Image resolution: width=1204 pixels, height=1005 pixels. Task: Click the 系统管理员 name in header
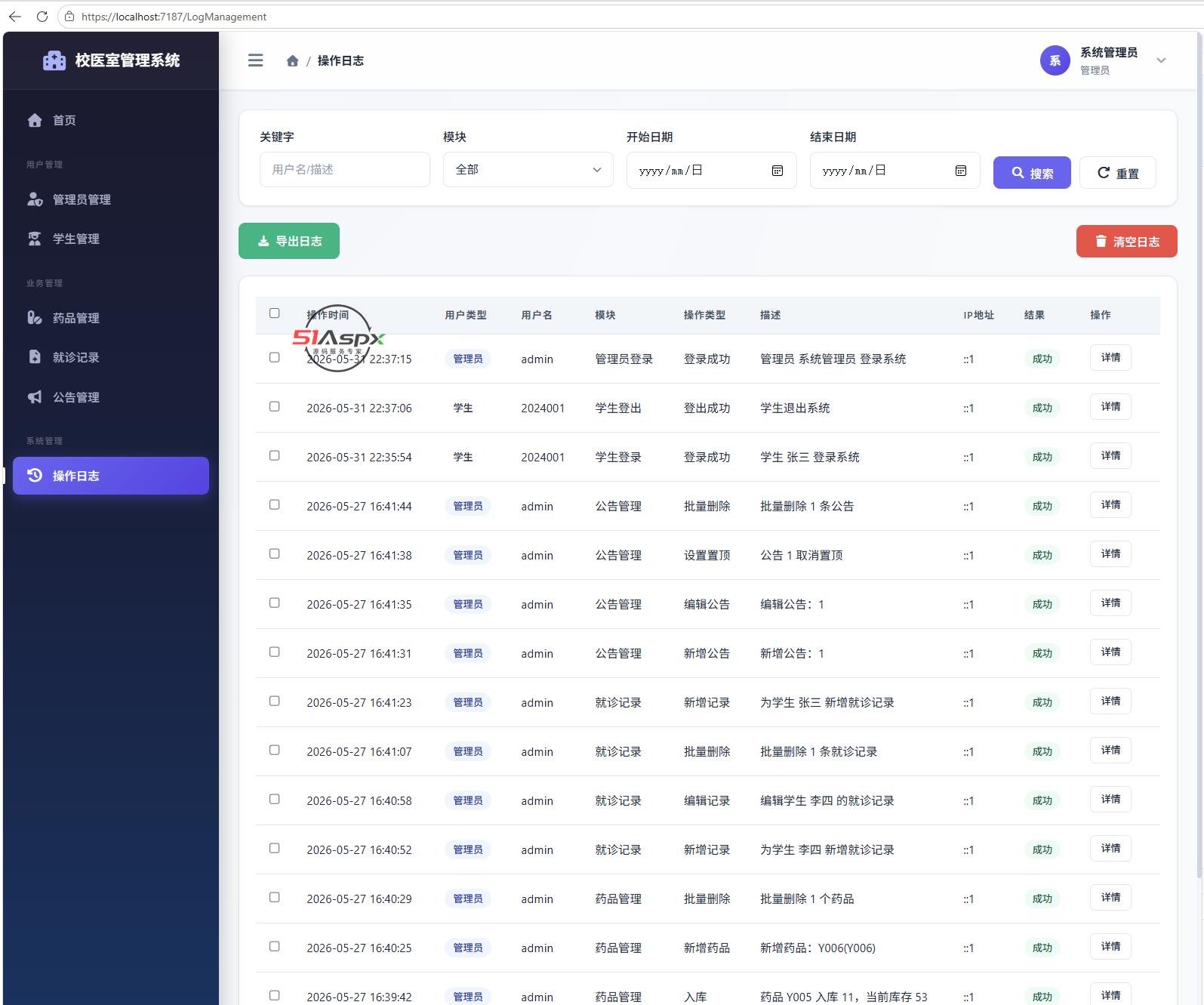(x=1108, y=52)
